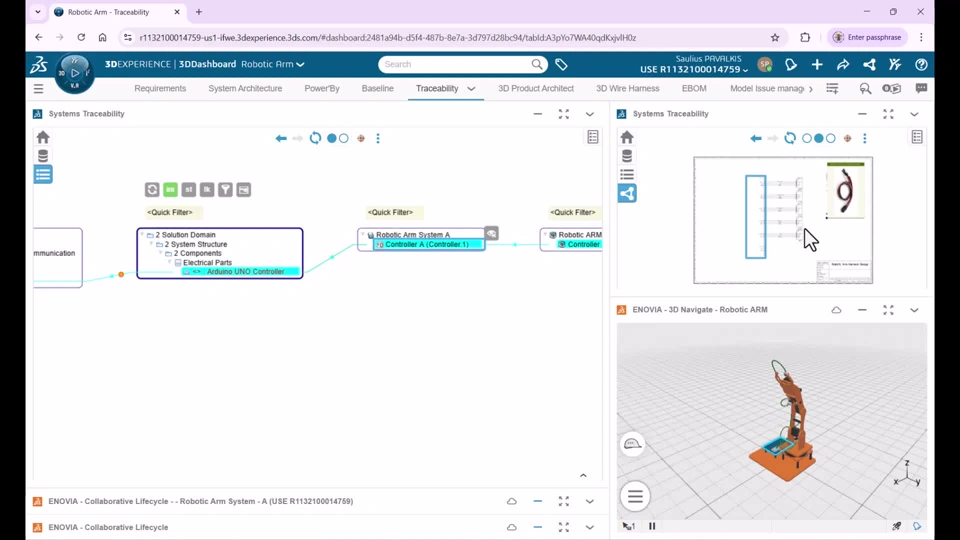Select the filled circle mode in the left Traceability toolbar

coord(332,138)
